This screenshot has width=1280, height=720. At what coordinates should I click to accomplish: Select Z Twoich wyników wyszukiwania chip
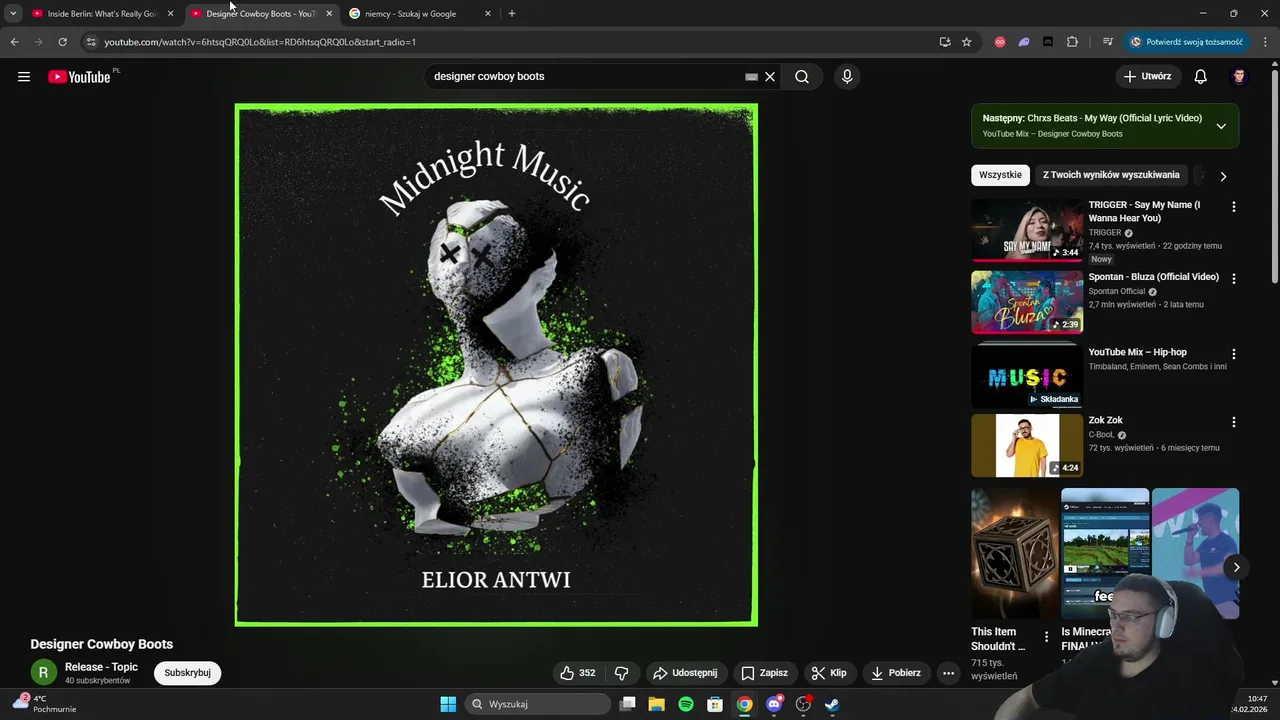coord(1111,175)
